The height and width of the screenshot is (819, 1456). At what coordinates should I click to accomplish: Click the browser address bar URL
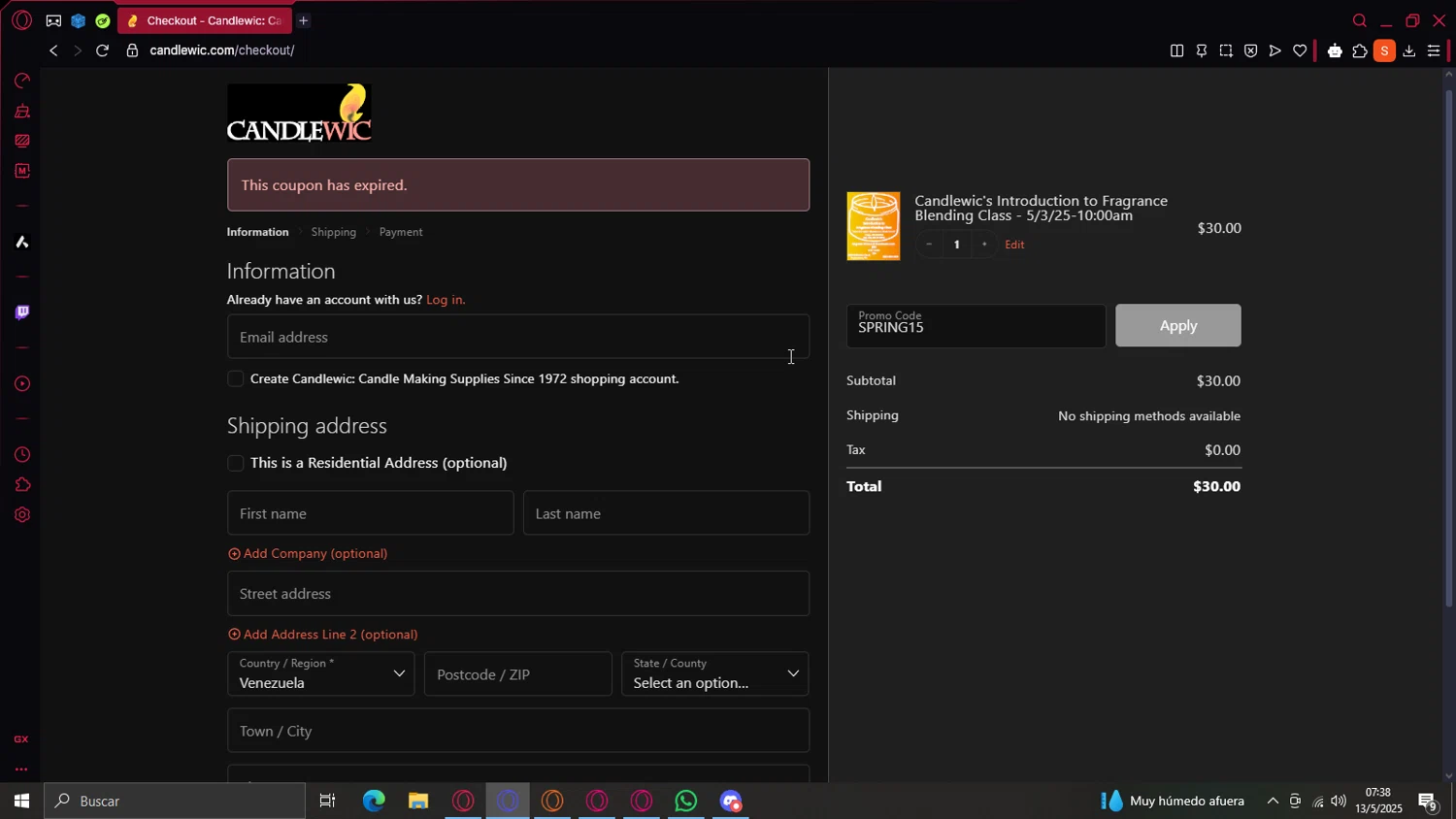[222, 50]
